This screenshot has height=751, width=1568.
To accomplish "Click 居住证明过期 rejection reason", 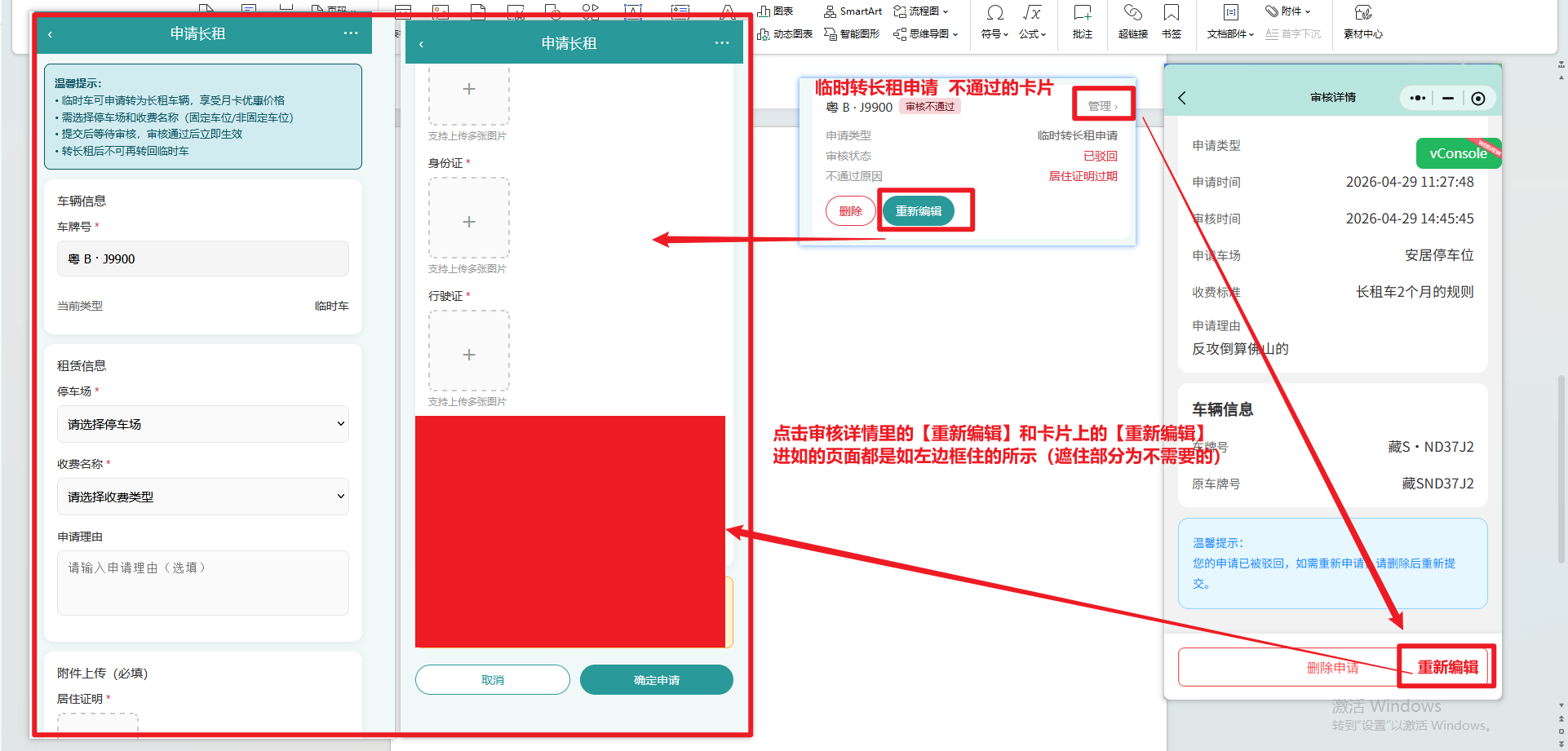I will point(1083,176).
